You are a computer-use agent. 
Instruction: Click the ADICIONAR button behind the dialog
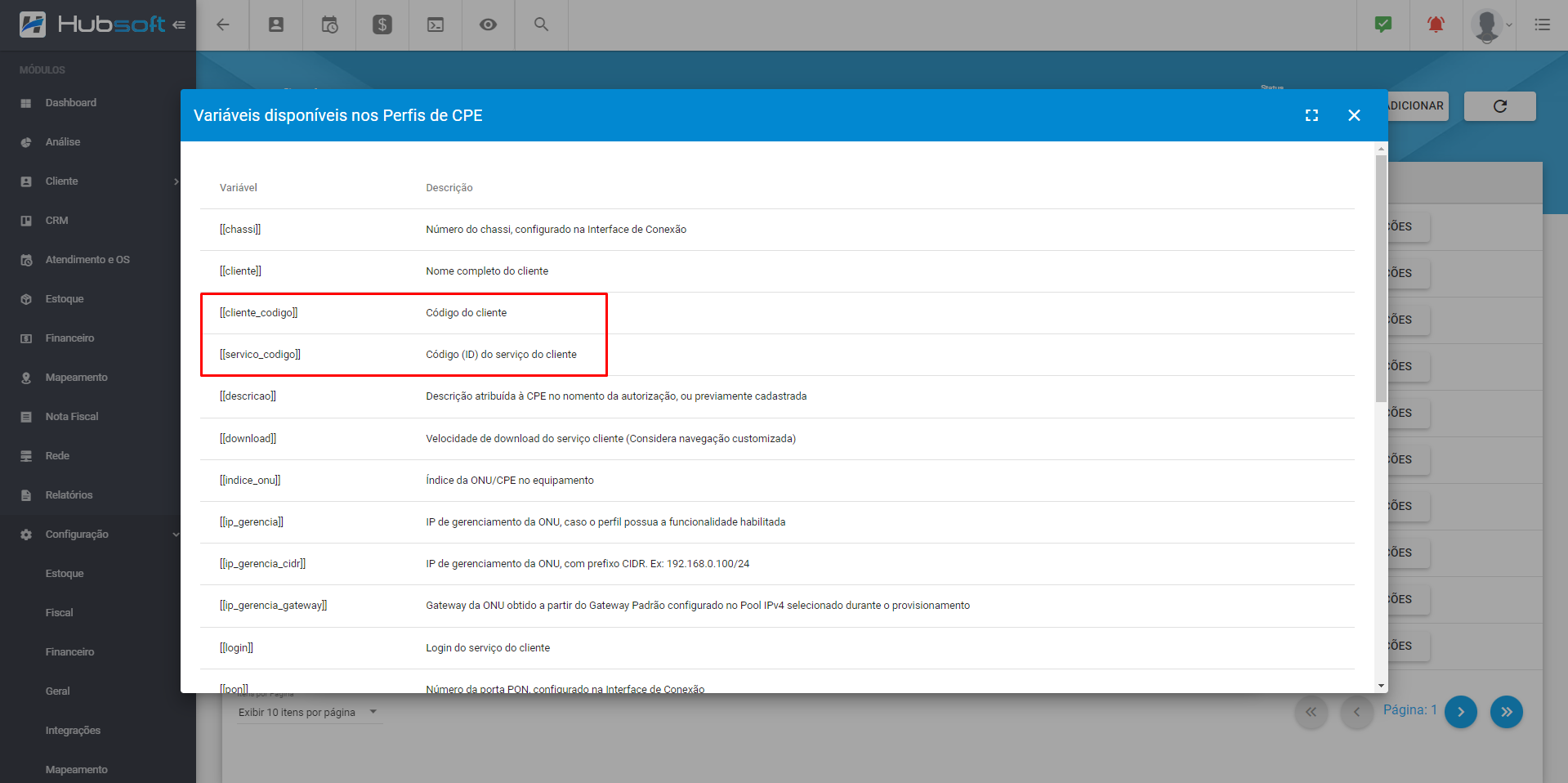pos(1418,106)
